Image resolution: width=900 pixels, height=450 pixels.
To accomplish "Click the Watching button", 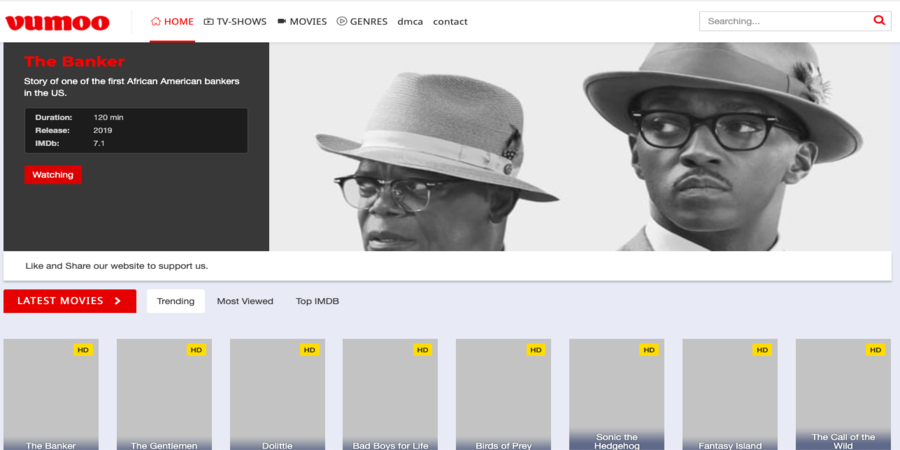I will tap(53, 174).
